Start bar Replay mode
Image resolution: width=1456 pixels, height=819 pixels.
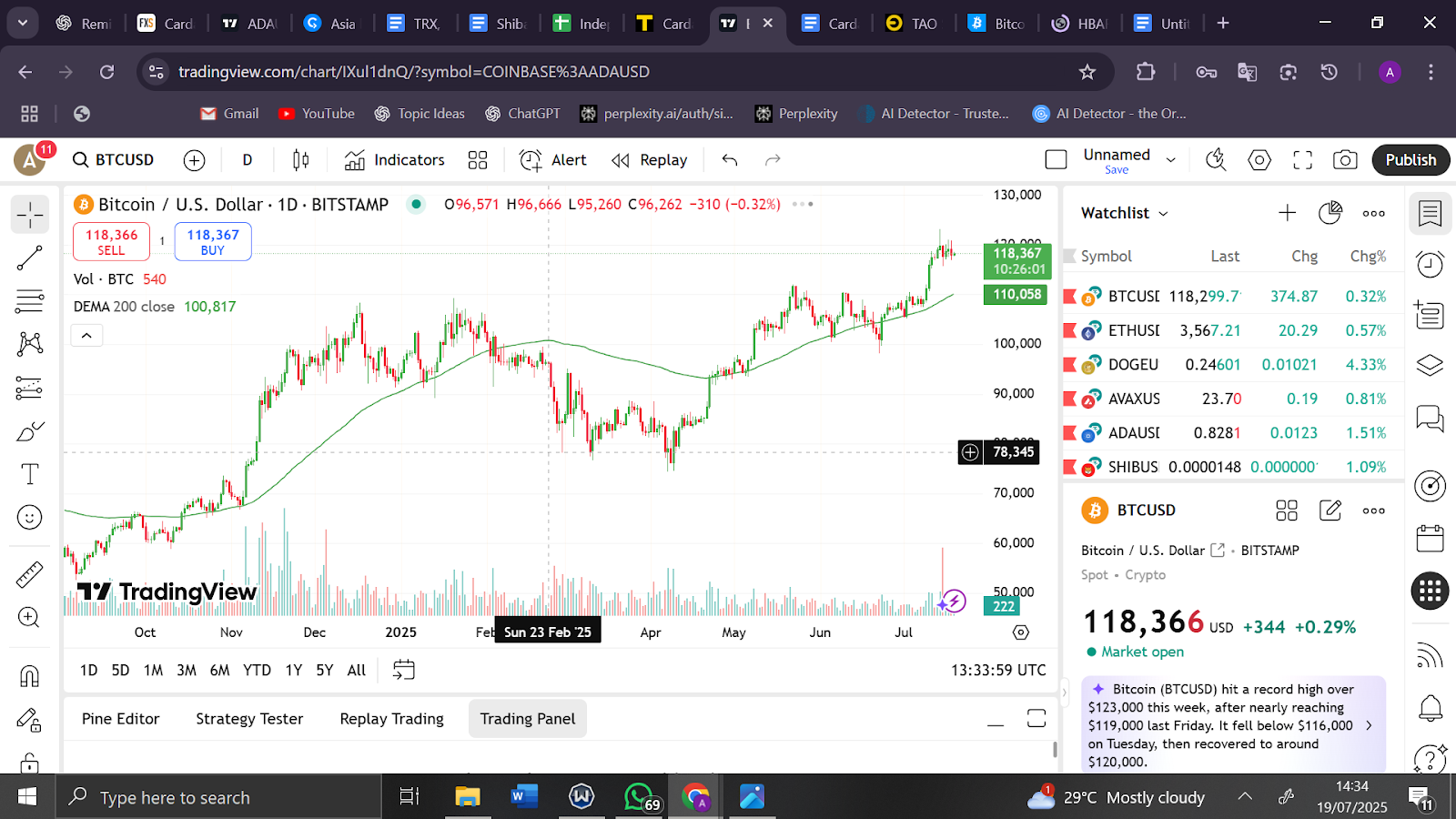click(650, 160)
